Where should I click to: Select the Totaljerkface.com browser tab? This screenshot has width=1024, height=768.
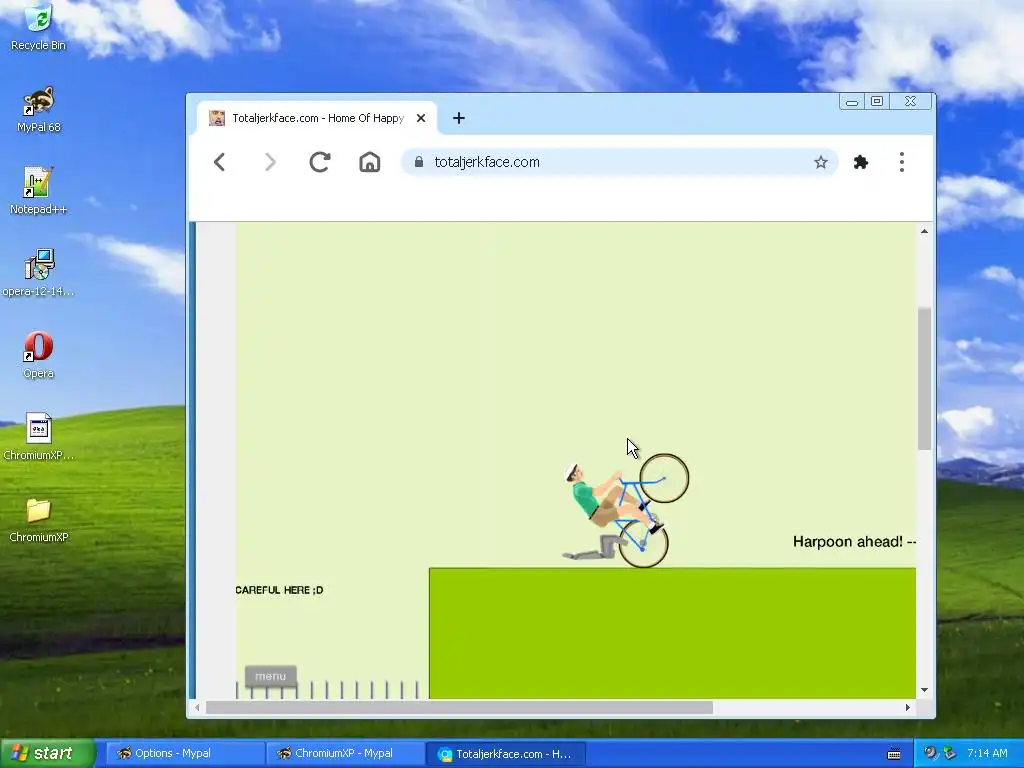pos(317,118)
